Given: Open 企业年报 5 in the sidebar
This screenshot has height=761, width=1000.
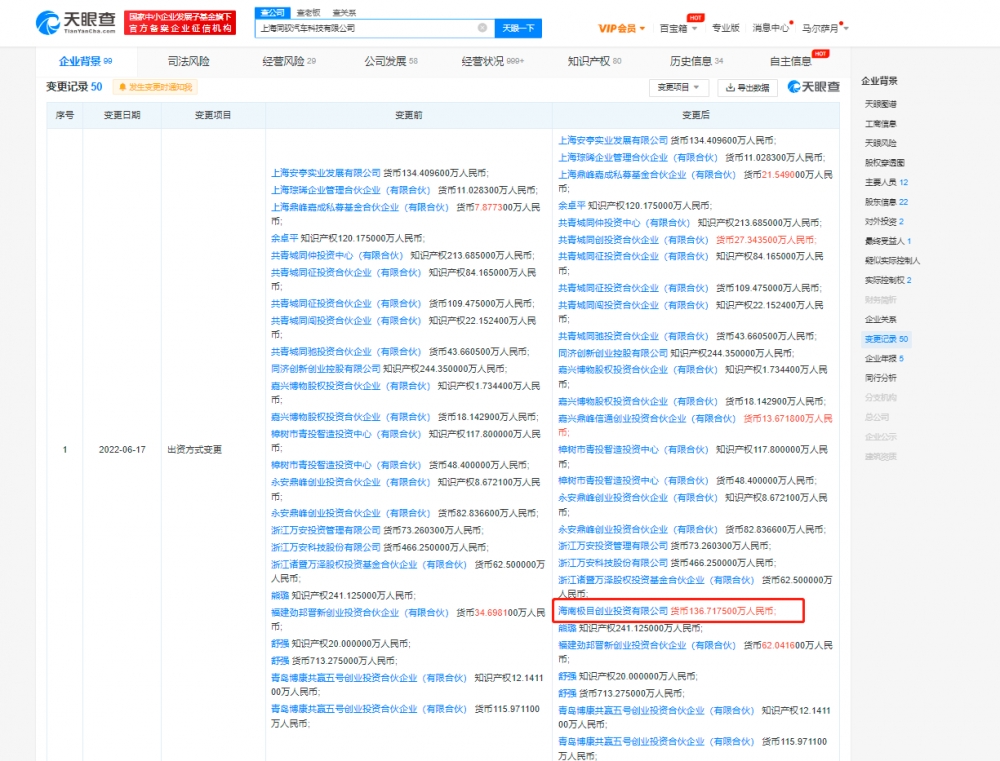Looking at the screenshot, I should (884, 358).
